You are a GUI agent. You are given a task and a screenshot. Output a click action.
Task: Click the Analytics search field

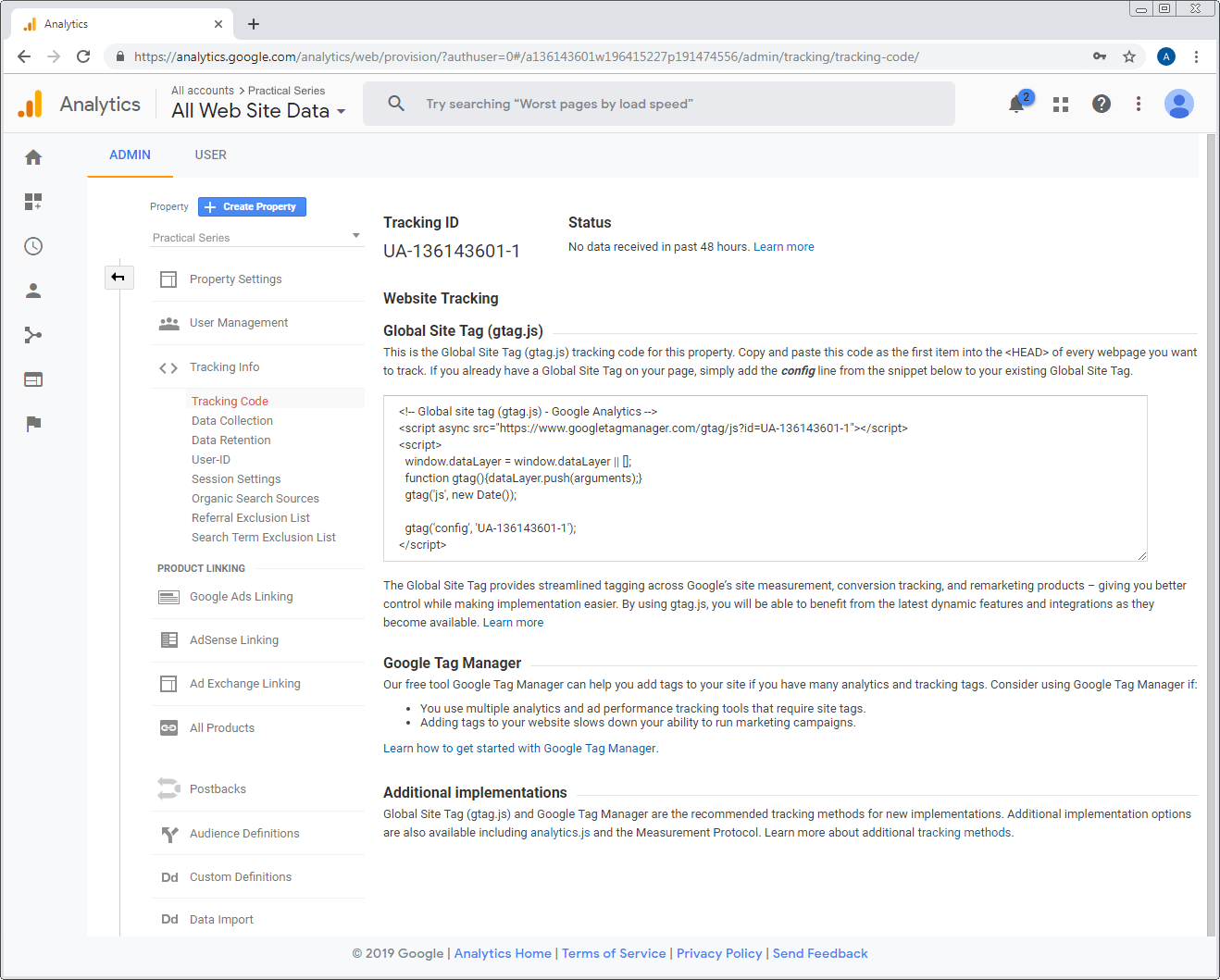click(659, 104)
